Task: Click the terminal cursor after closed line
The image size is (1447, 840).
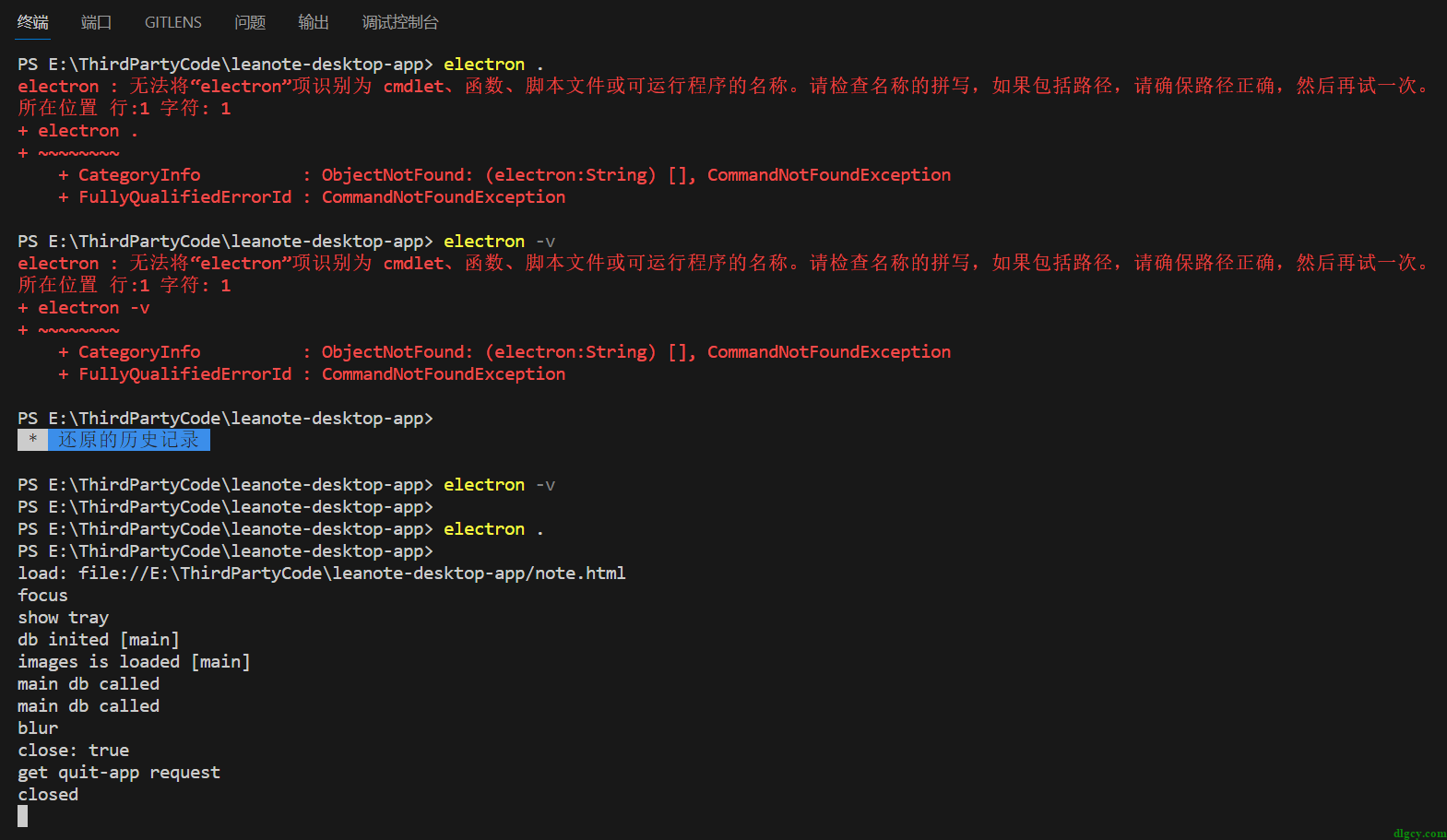Action: 23,816
